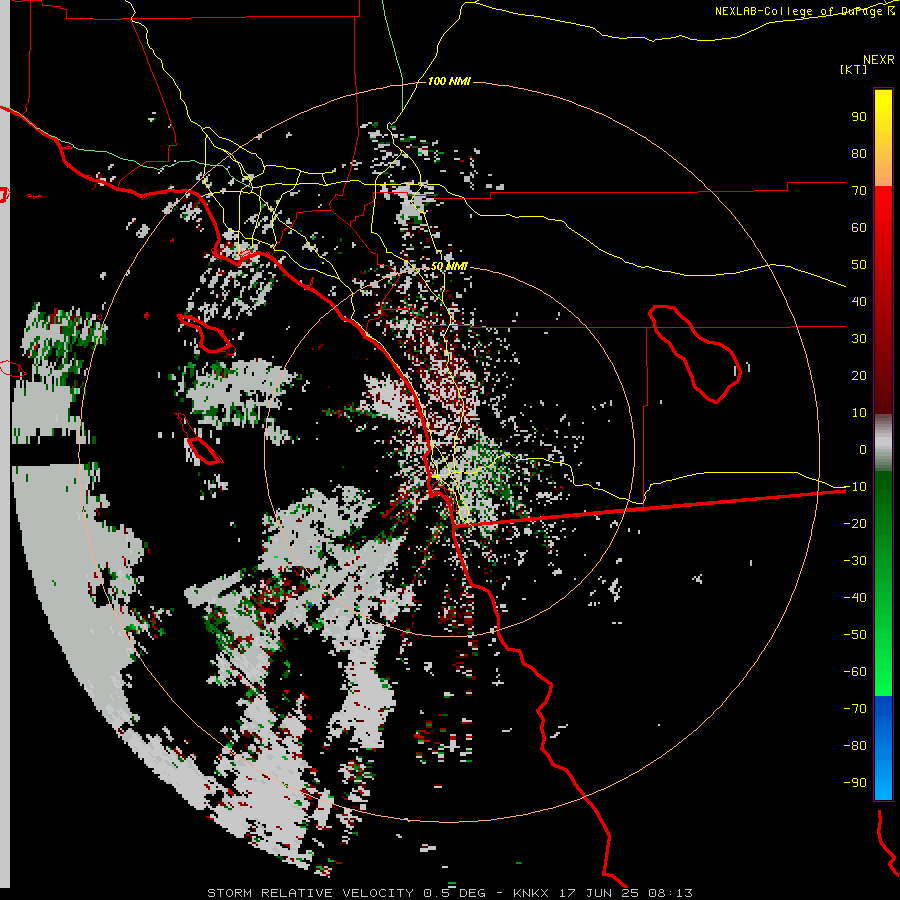Click the -60 value on the velocity scale
Screen dimensions: 900x900
[855, 672]
